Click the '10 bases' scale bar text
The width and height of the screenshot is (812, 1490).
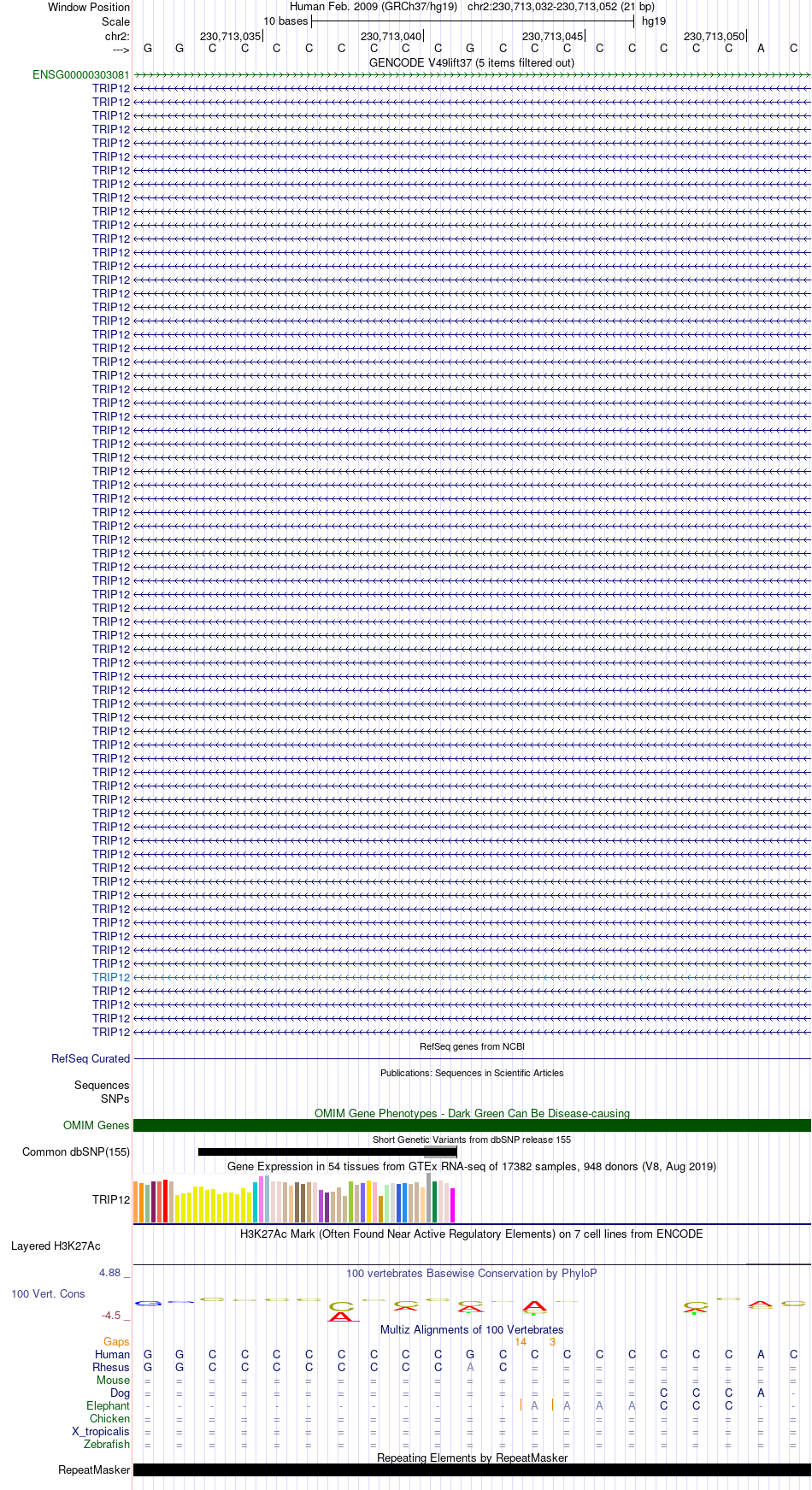click(x=285, y=21)
